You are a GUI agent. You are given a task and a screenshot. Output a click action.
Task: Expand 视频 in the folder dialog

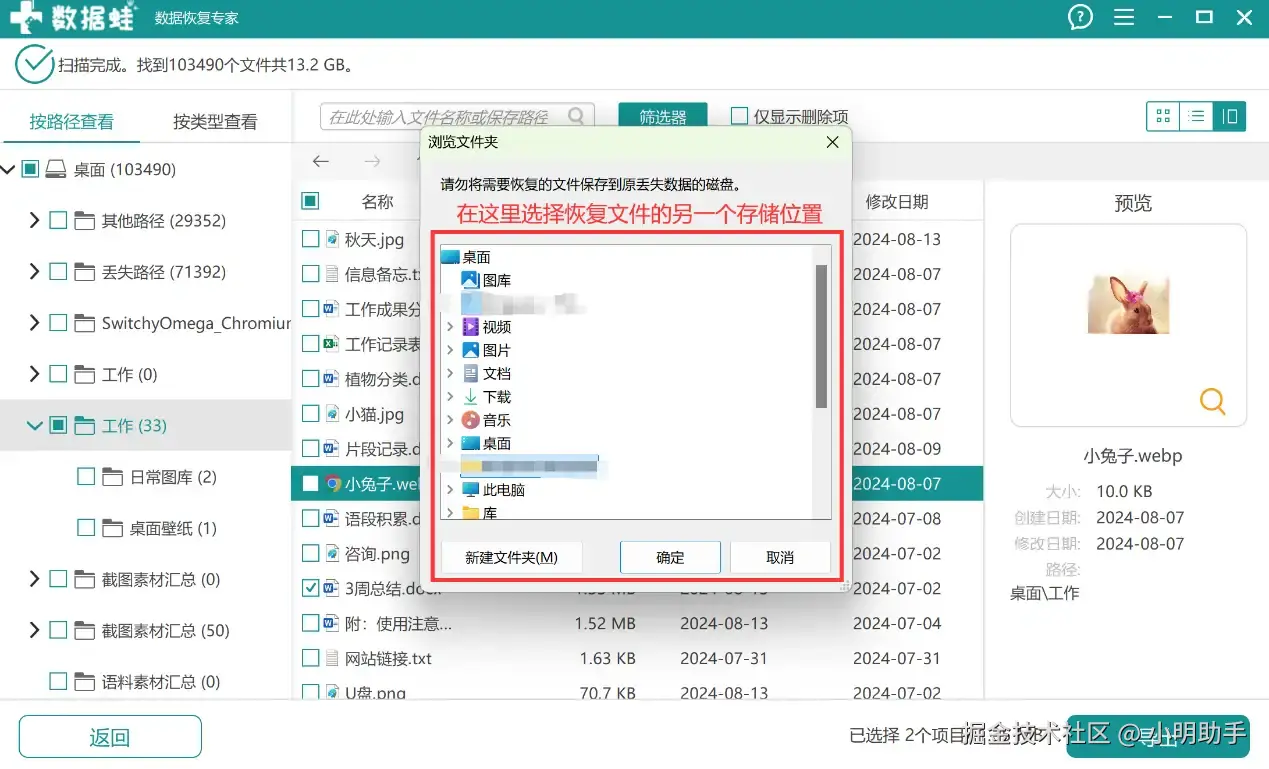coord(450,327)
